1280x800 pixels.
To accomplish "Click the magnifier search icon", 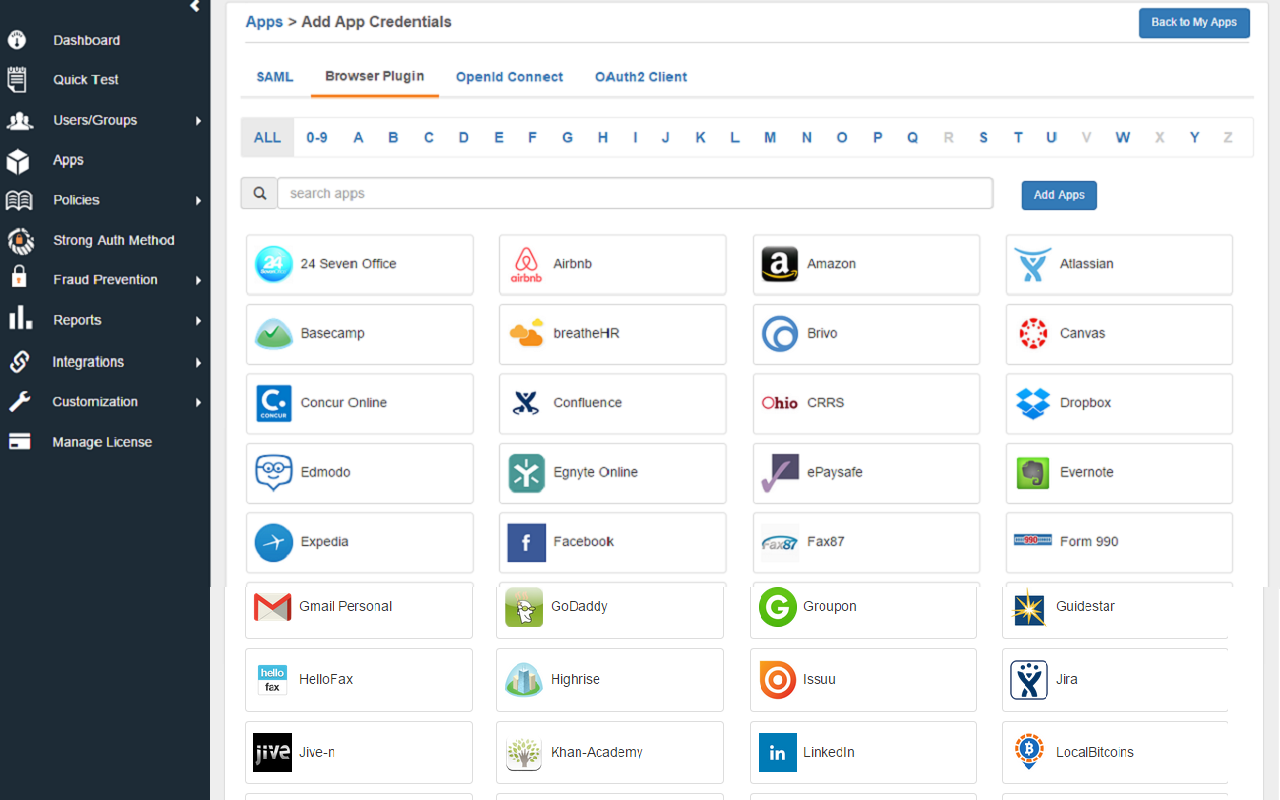I will (x=259, y=194).
